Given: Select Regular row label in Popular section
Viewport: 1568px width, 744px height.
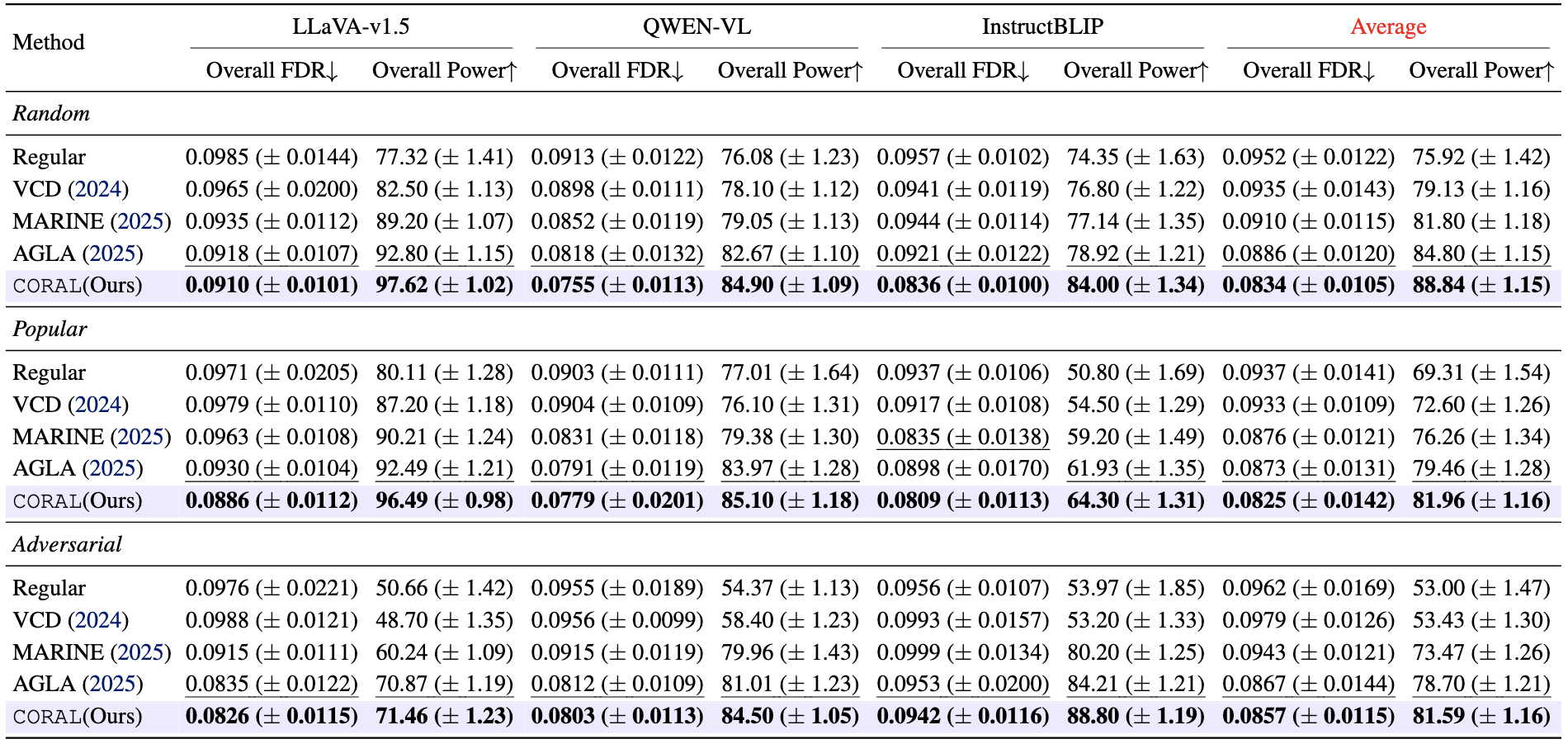Looking at the screenshot, I should click(50, 372).
